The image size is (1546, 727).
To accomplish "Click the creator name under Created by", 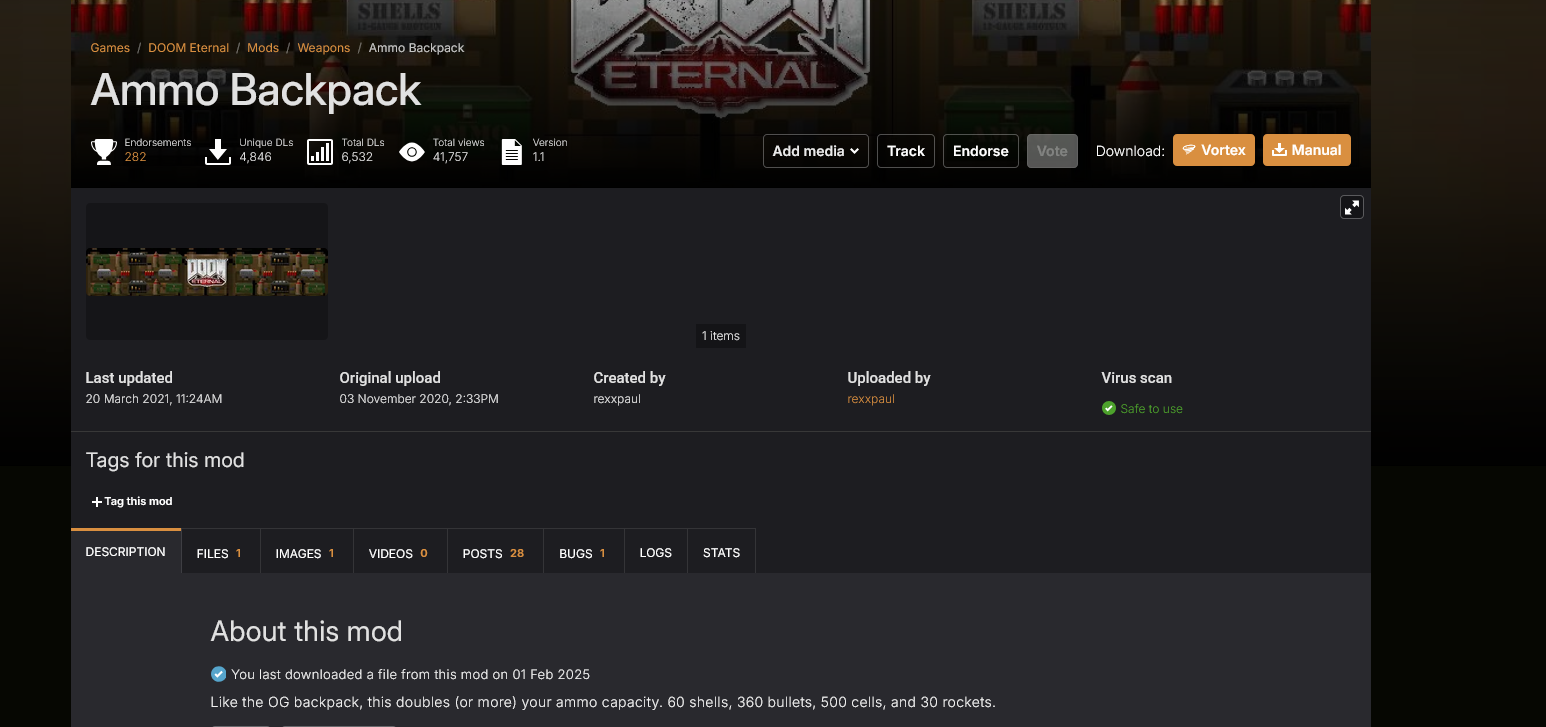I will click(617, 399).
